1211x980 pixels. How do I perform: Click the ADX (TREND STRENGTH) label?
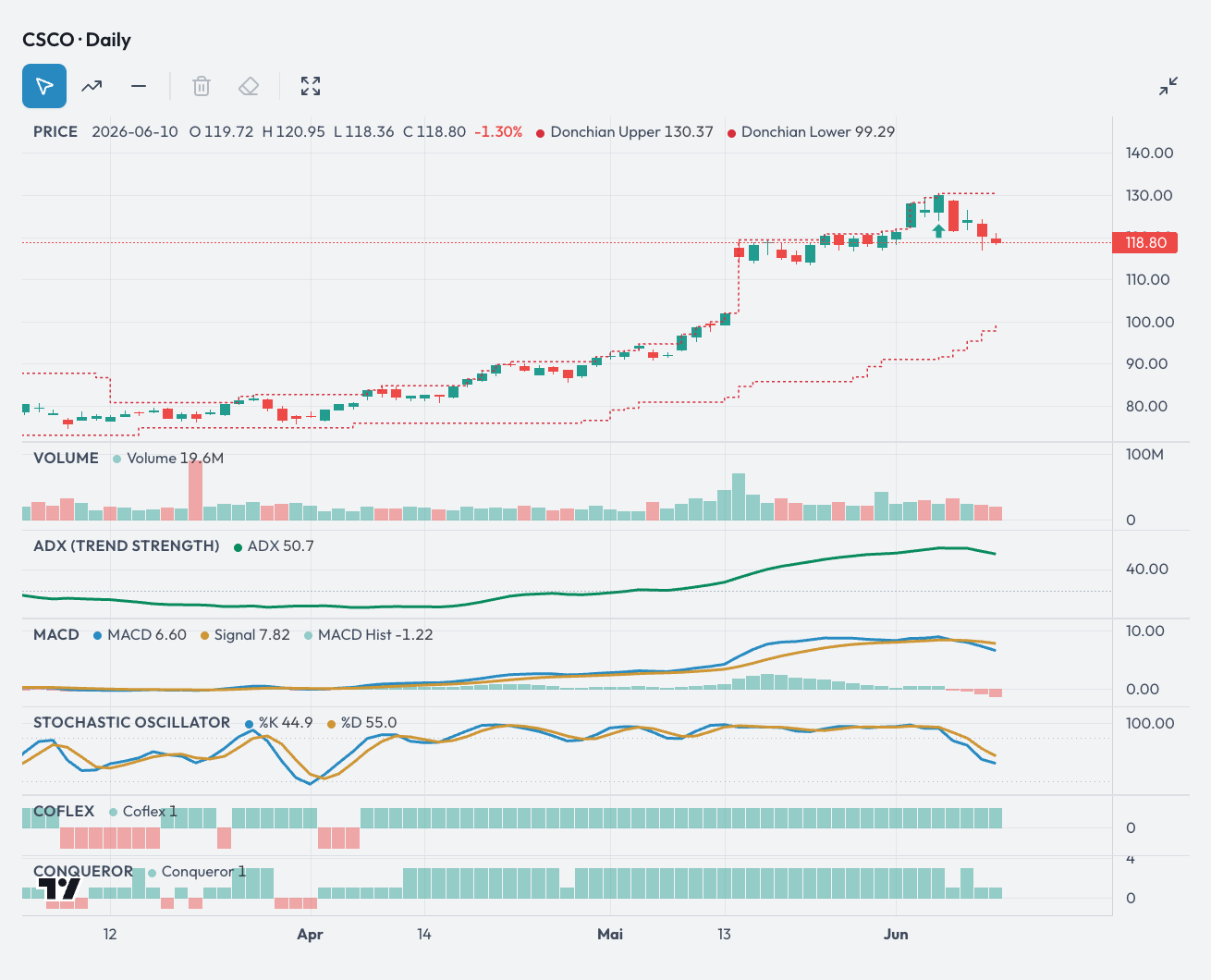point(127,545)
